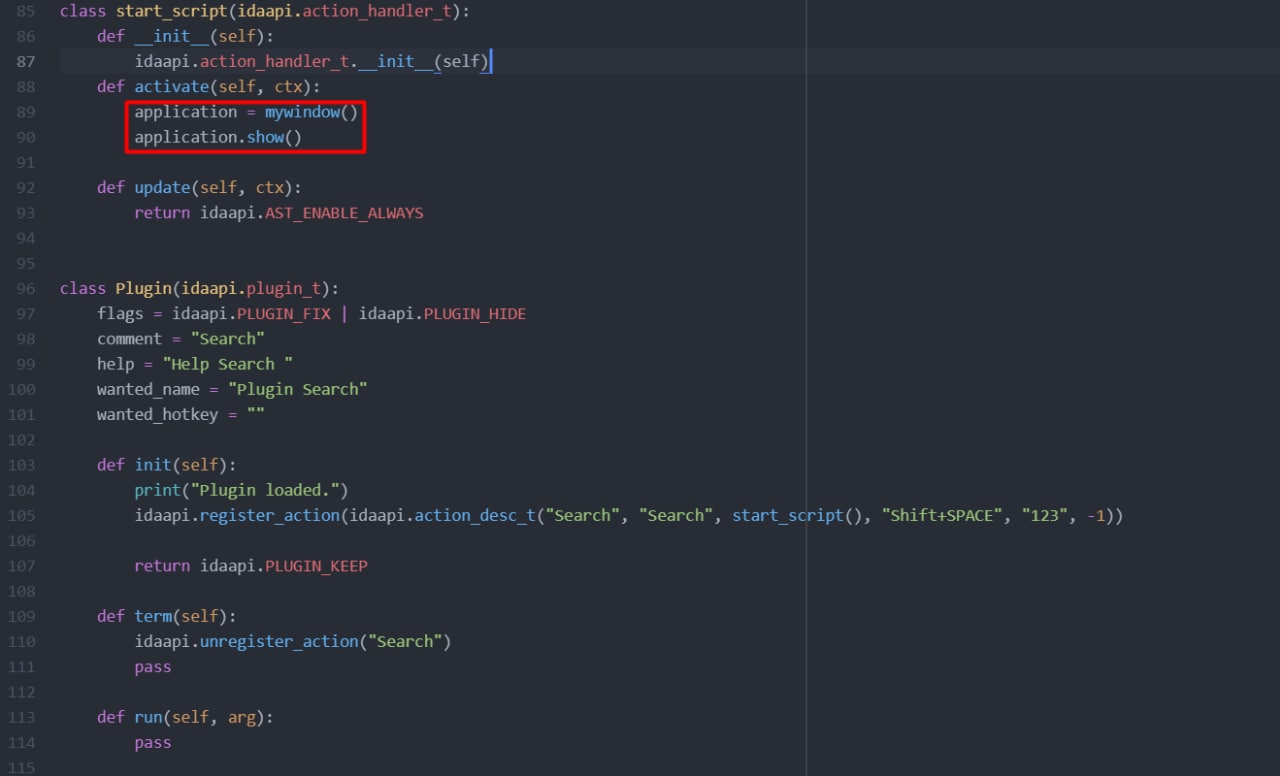
Task: Click the PLUGIN_FIX constant
Action: tap(283, 314)
